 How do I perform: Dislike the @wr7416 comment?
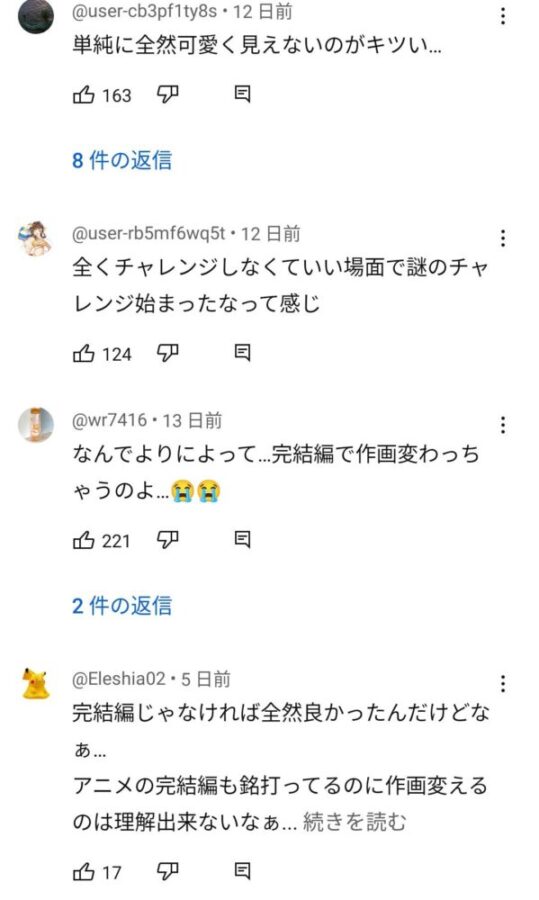click(x=168, y=541)
